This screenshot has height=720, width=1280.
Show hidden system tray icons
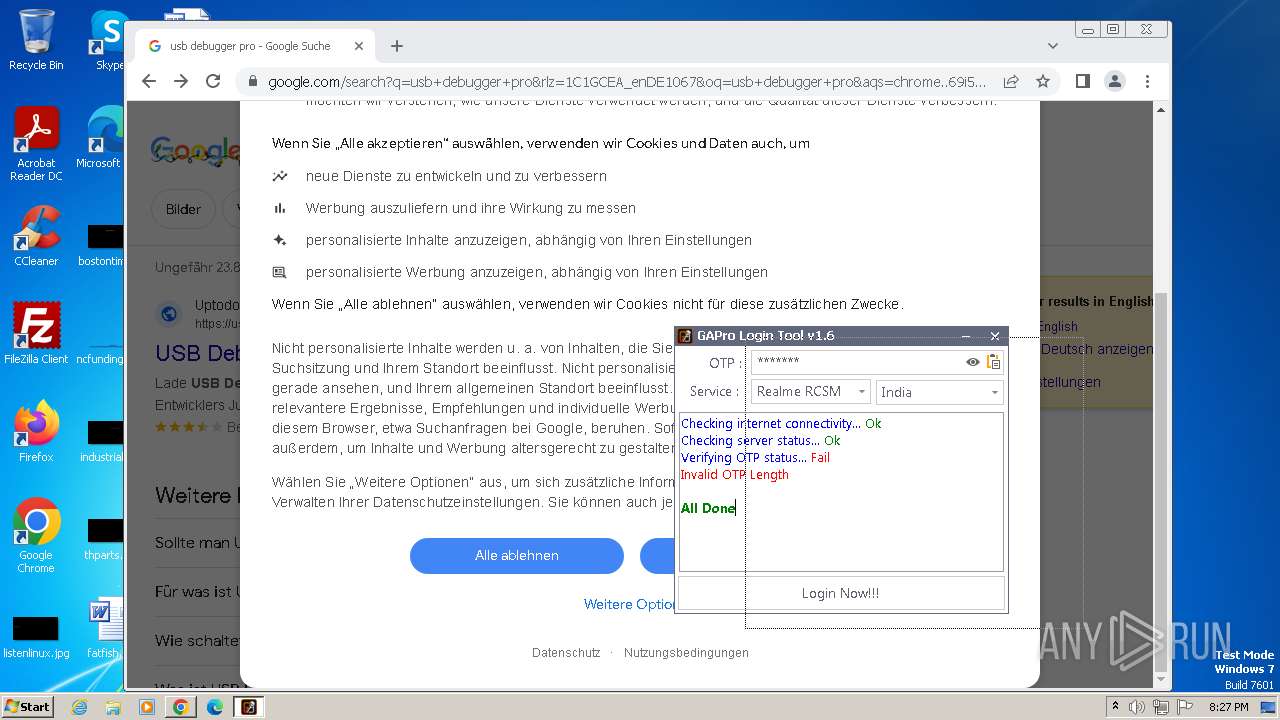point(1115,706)
